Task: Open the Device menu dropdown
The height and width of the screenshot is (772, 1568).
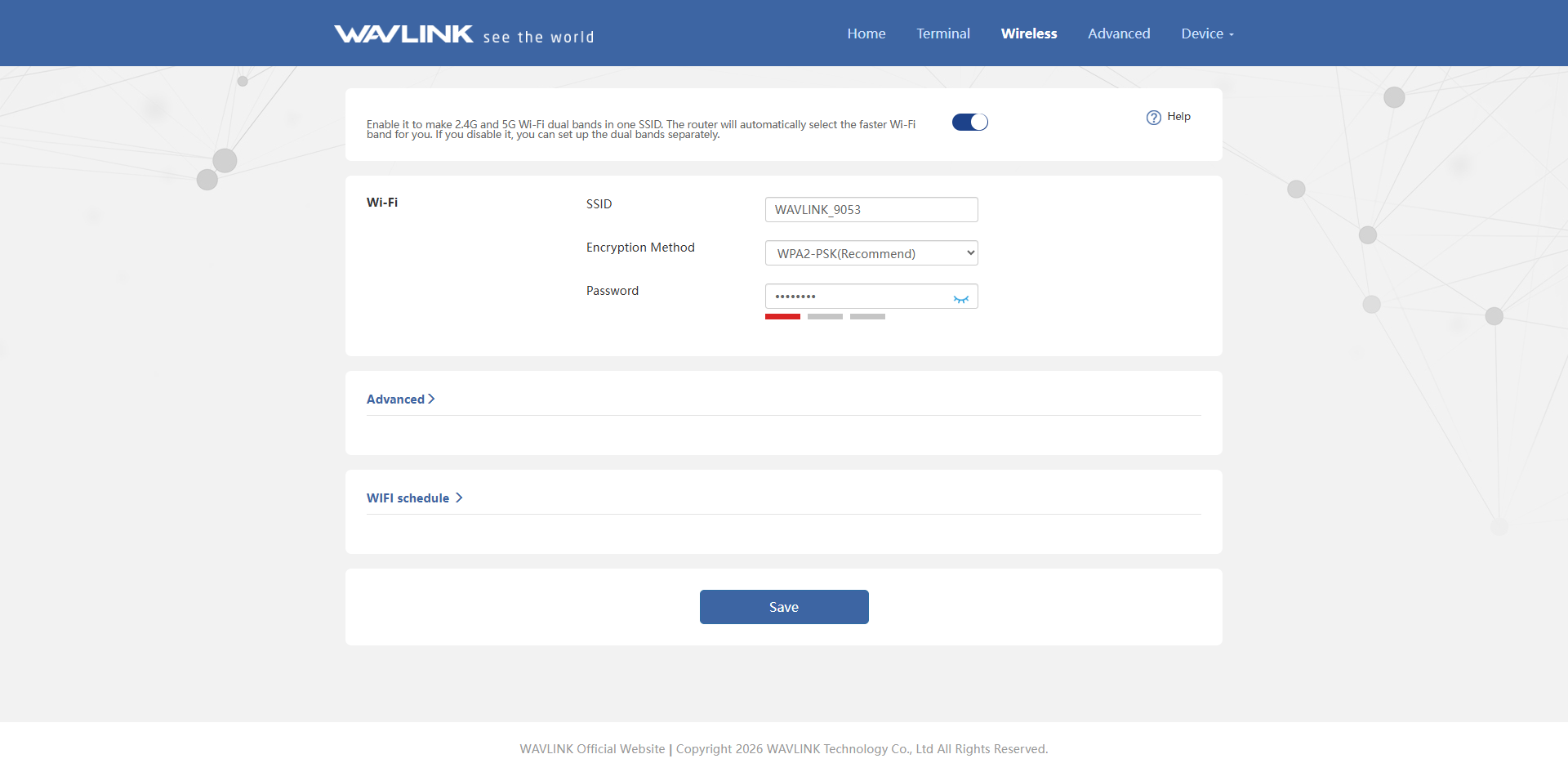Action: [x=1207, y=33]
